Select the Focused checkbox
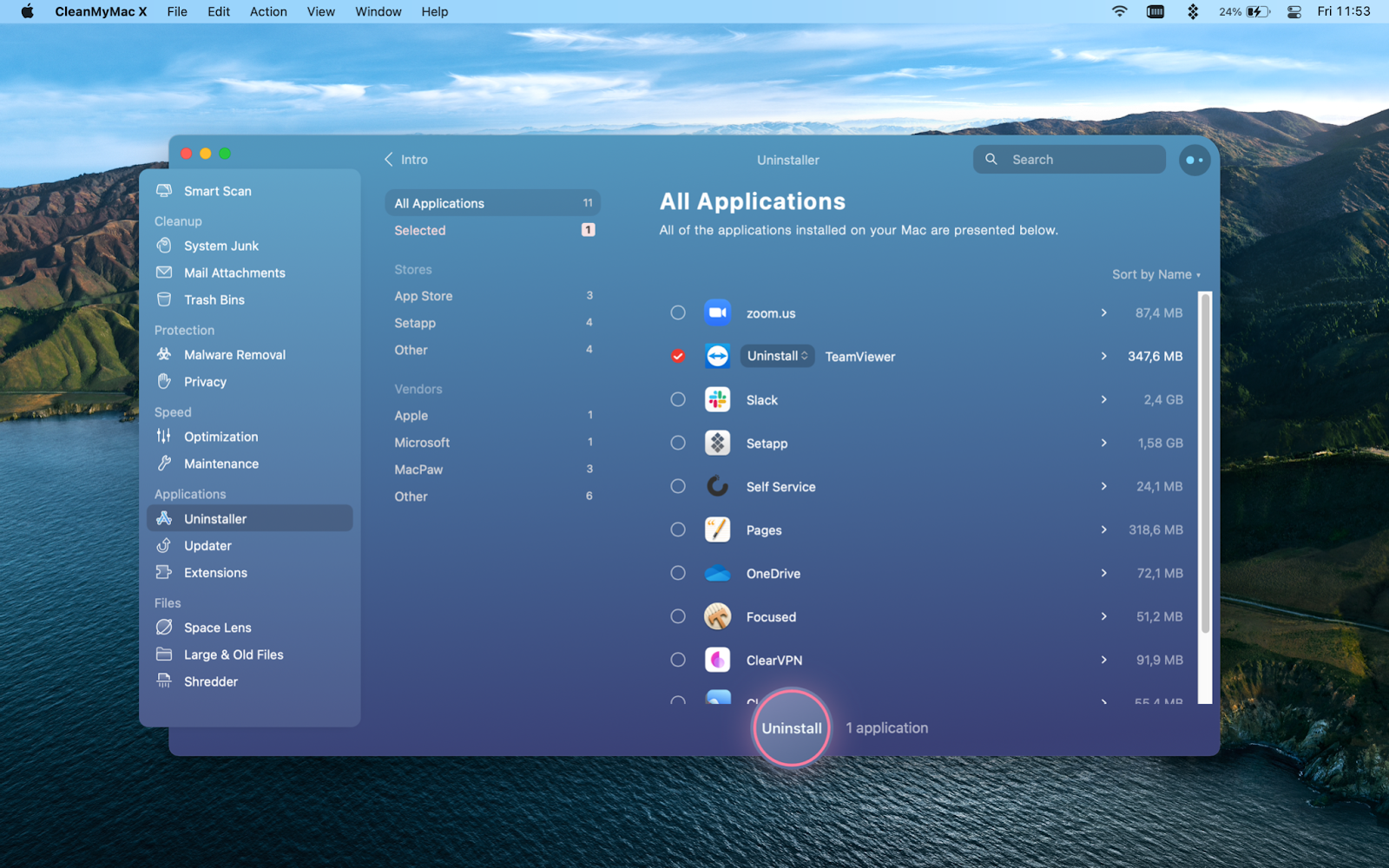1389x868 pixels. click(x=678, y=616)
